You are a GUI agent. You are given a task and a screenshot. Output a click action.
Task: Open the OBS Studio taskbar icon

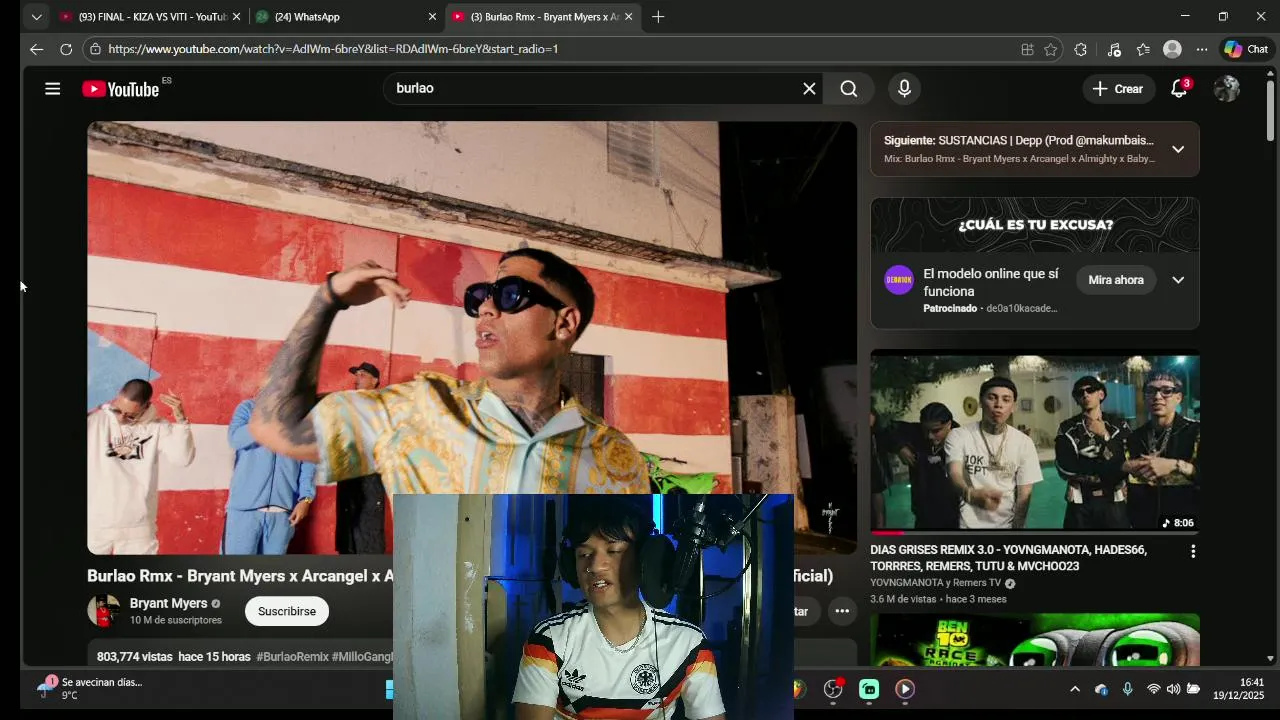(833, 689)
